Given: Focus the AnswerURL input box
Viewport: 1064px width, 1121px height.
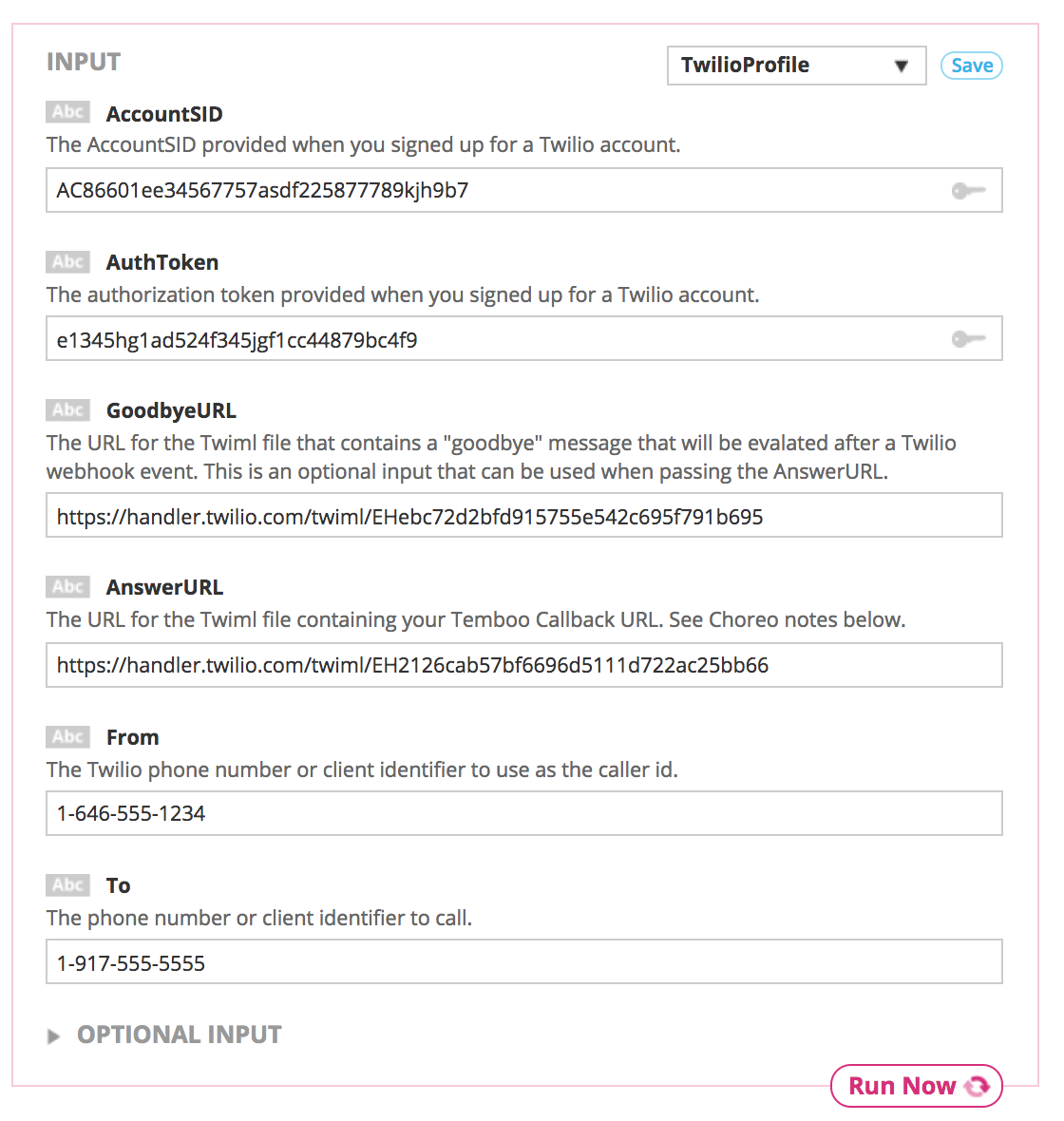Looking at the screenshot, I should coord(523,665).
